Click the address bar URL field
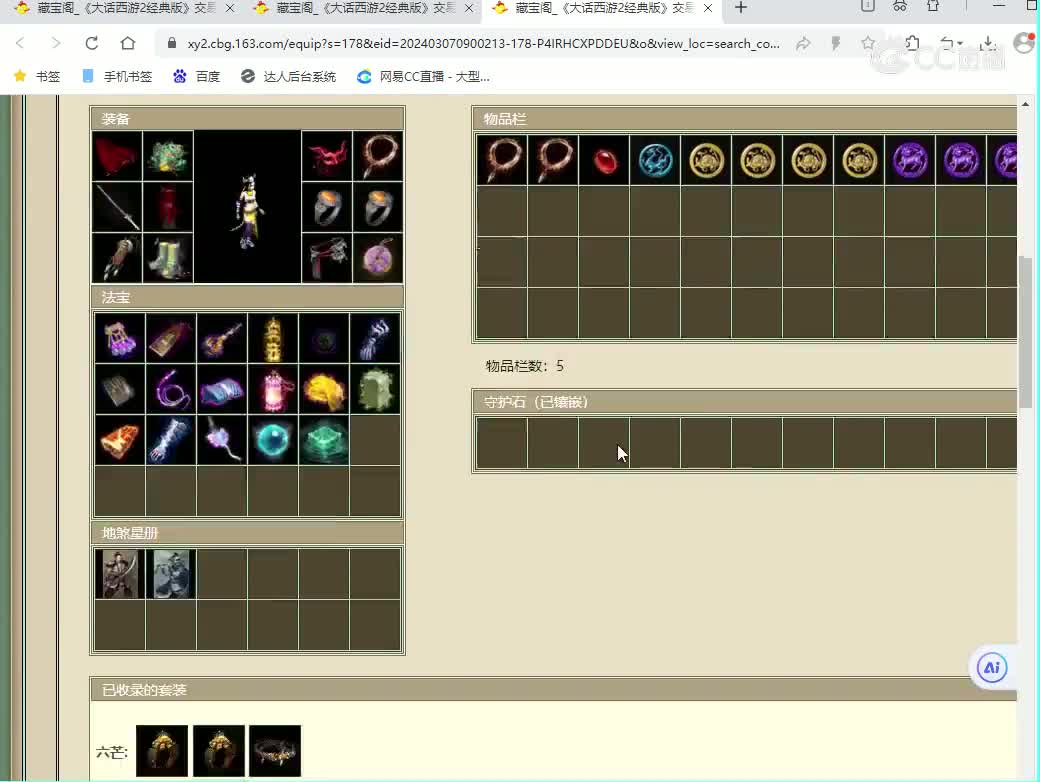Viewport: 1040px width, 782px height. 483,44
